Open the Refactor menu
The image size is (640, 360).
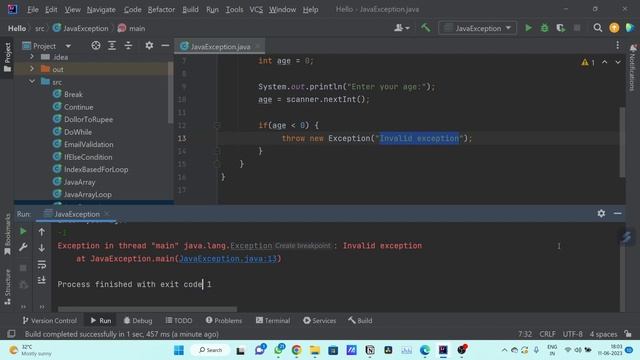pyautogui.click(x=161, y=9)
